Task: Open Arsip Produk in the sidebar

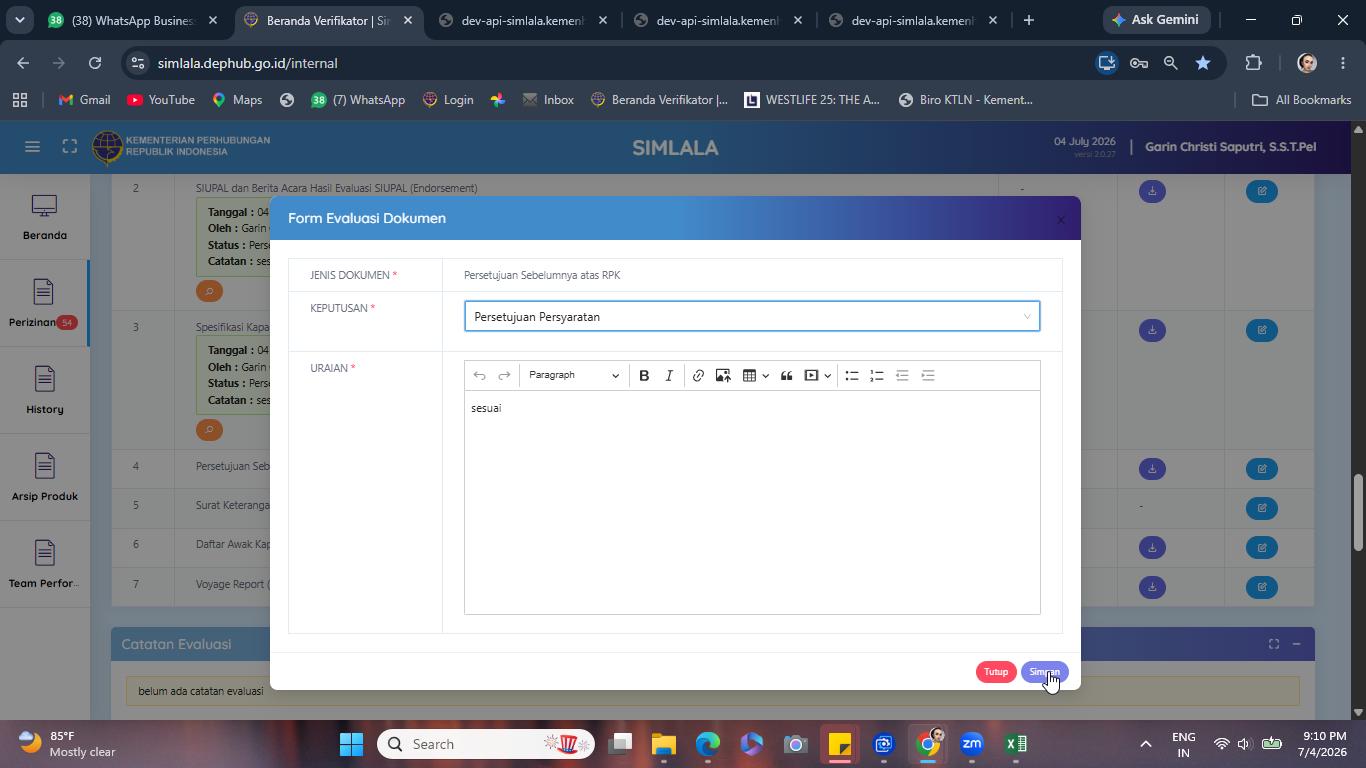Action: point(45,479)
